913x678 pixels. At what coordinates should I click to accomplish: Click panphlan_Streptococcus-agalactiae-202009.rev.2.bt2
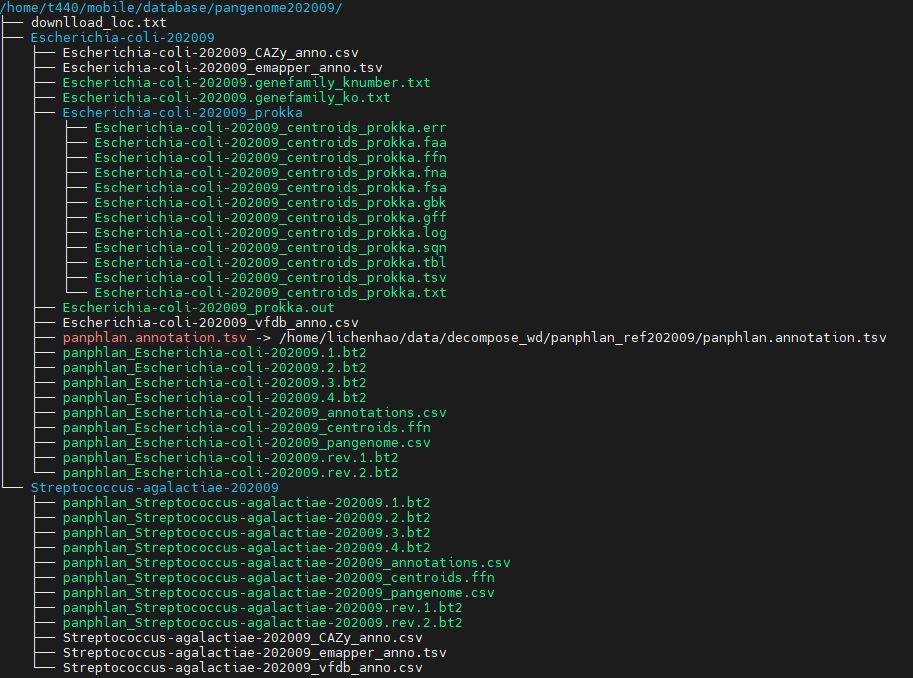pyautogui.click(x=263, y=623)
